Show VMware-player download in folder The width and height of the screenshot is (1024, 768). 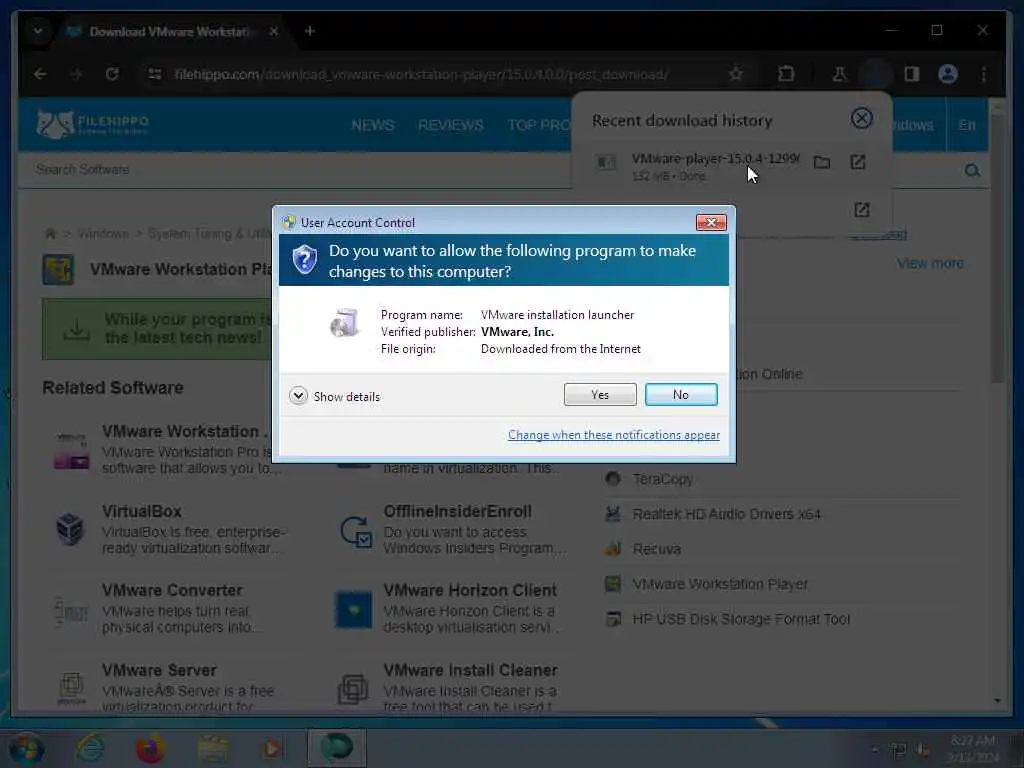(x=822, y=162)
